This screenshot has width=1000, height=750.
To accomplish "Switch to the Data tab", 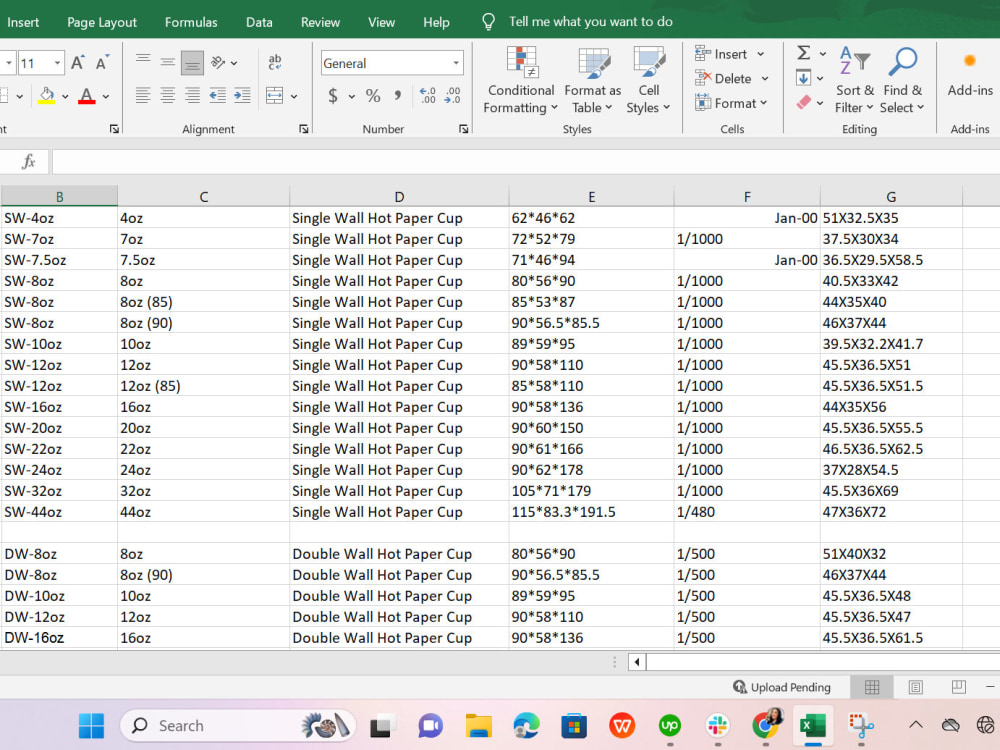I will click(x=259, y=22).
